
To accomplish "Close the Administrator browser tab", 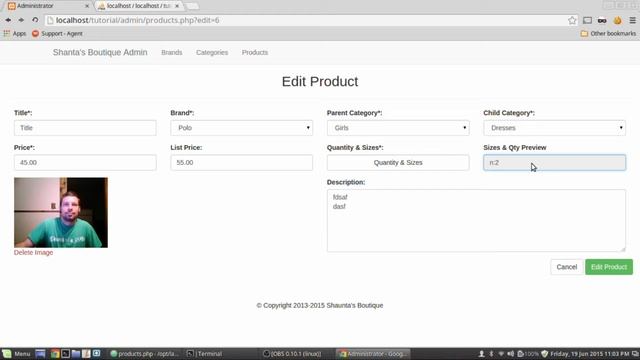I will tap(87, 6).
